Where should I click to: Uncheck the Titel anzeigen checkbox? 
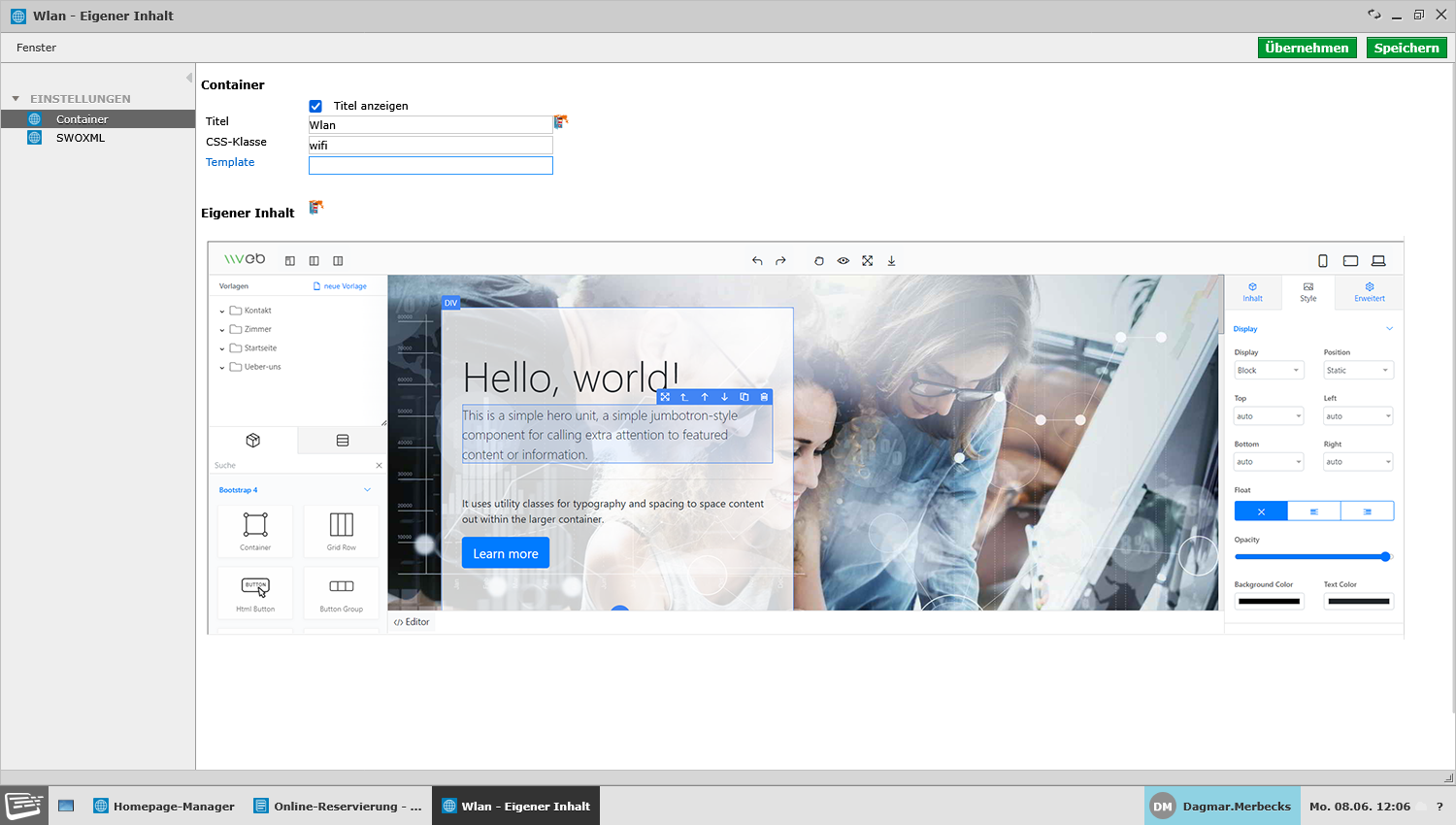(315, 106)
